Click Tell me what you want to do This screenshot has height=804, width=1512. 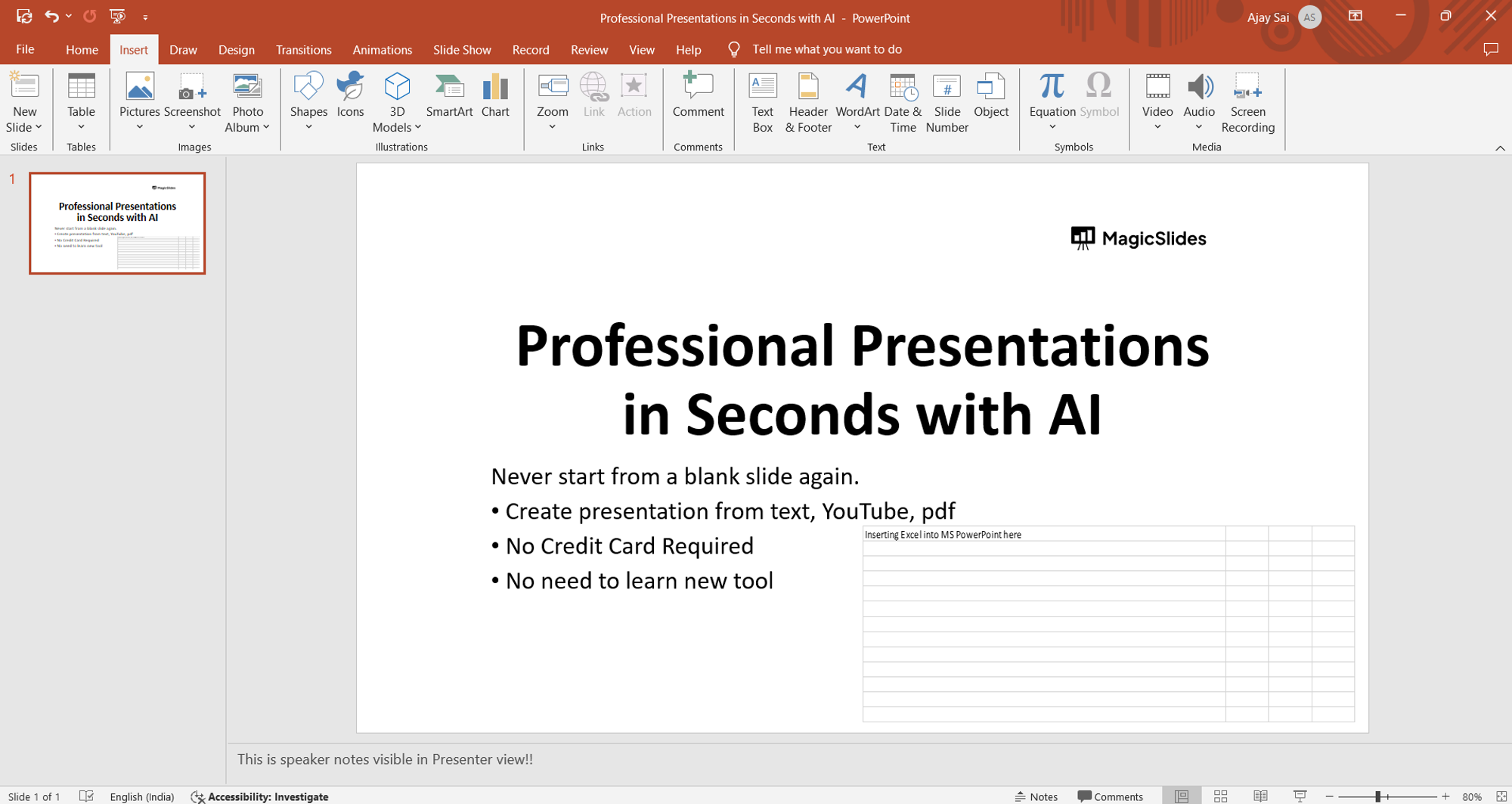(x=826, y=49)
